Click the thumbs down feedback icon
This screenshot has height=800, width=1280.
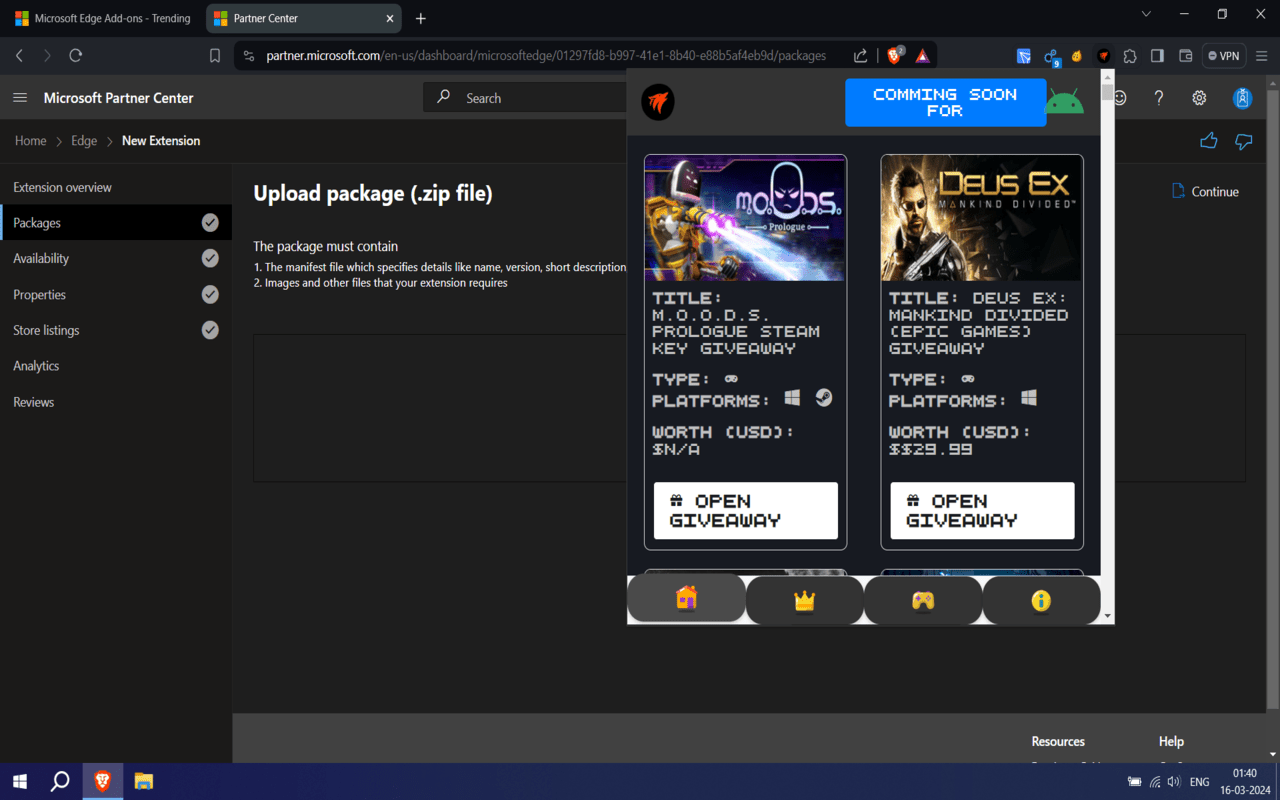coord(1243,141)
